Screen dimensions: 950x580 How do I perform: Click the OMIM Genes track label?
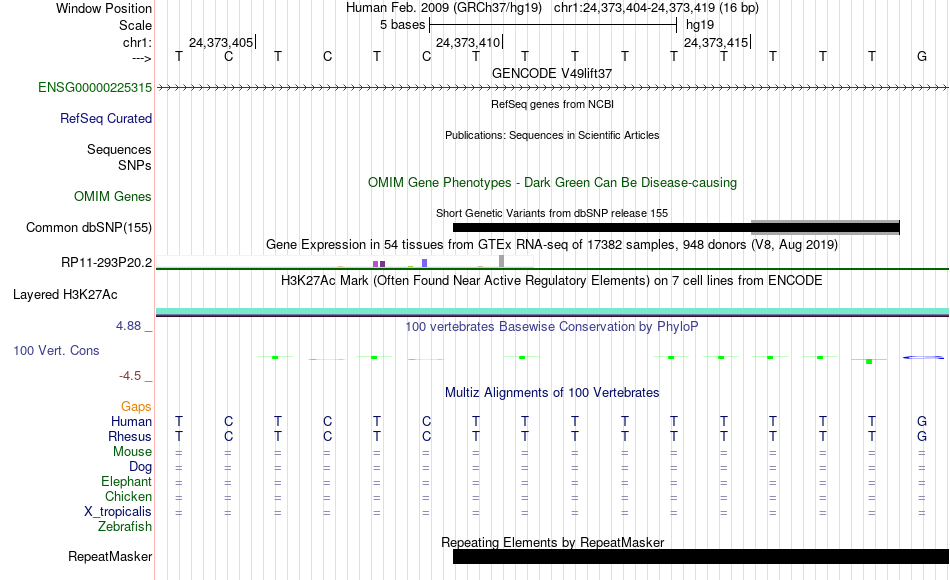pos(113,197)
